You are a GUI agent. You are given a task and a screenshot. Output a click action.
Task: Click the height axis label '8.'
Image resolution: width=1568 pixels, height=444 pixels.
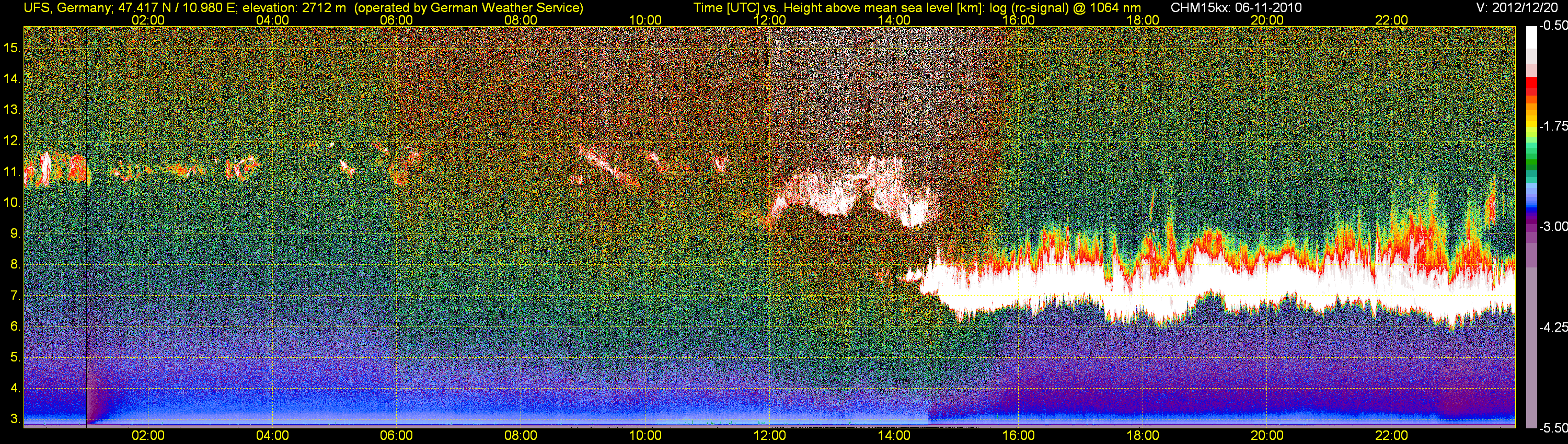click(15, 265)
